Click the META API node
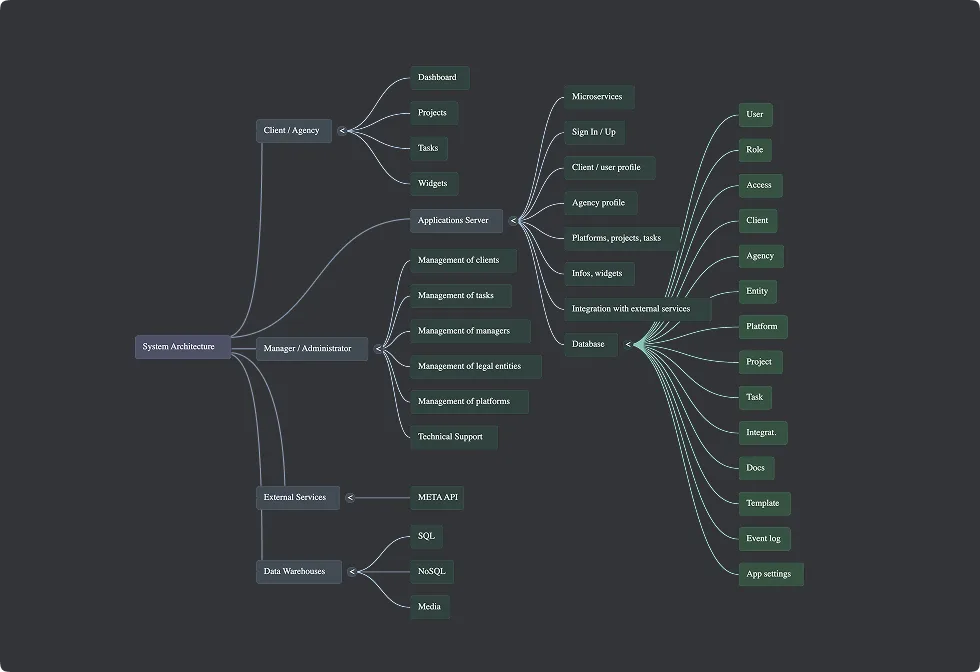Screen dimensions: 980x672 [x=437, y=497]
